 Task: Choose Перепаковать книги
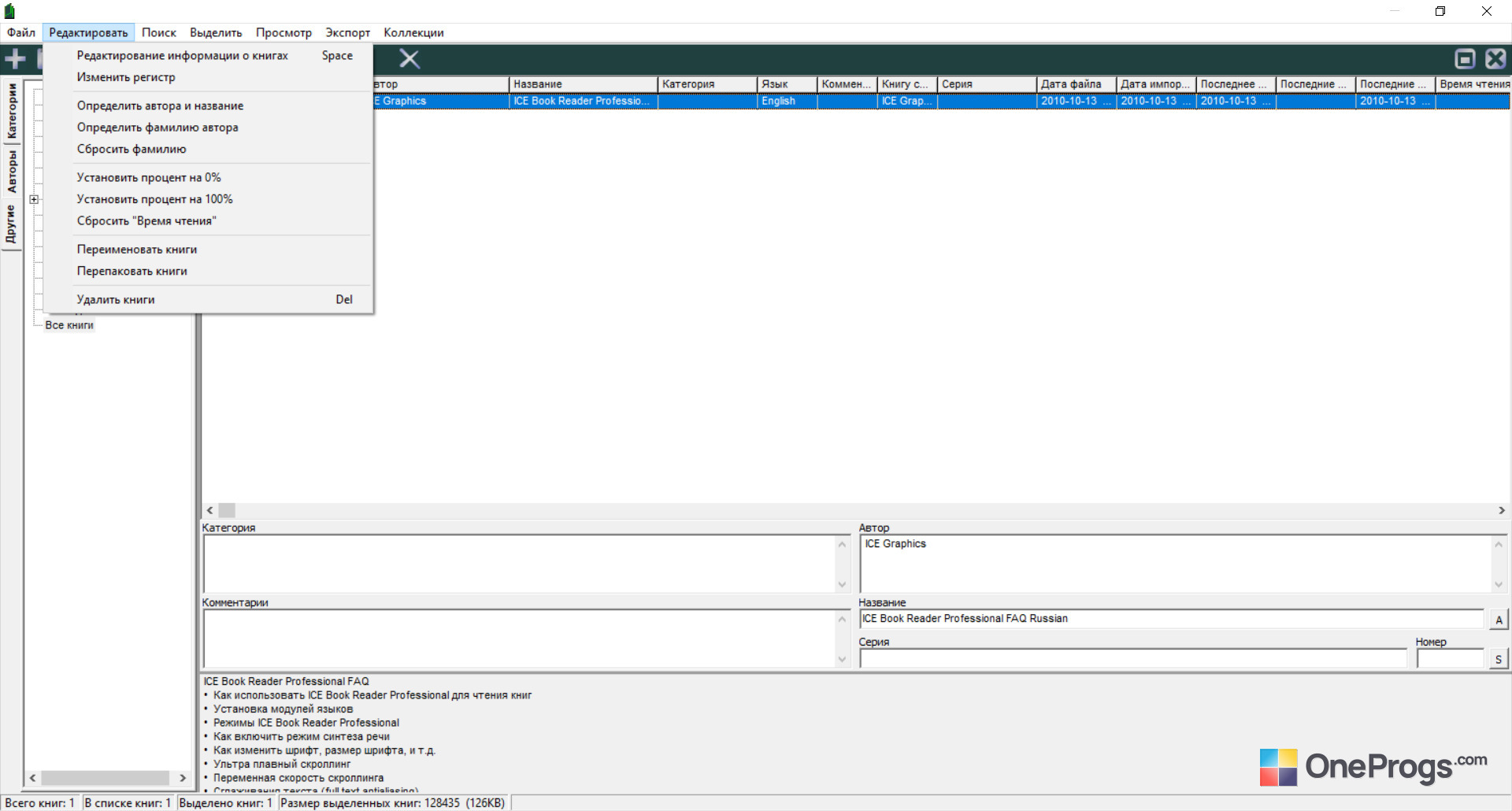click(209, 271)
